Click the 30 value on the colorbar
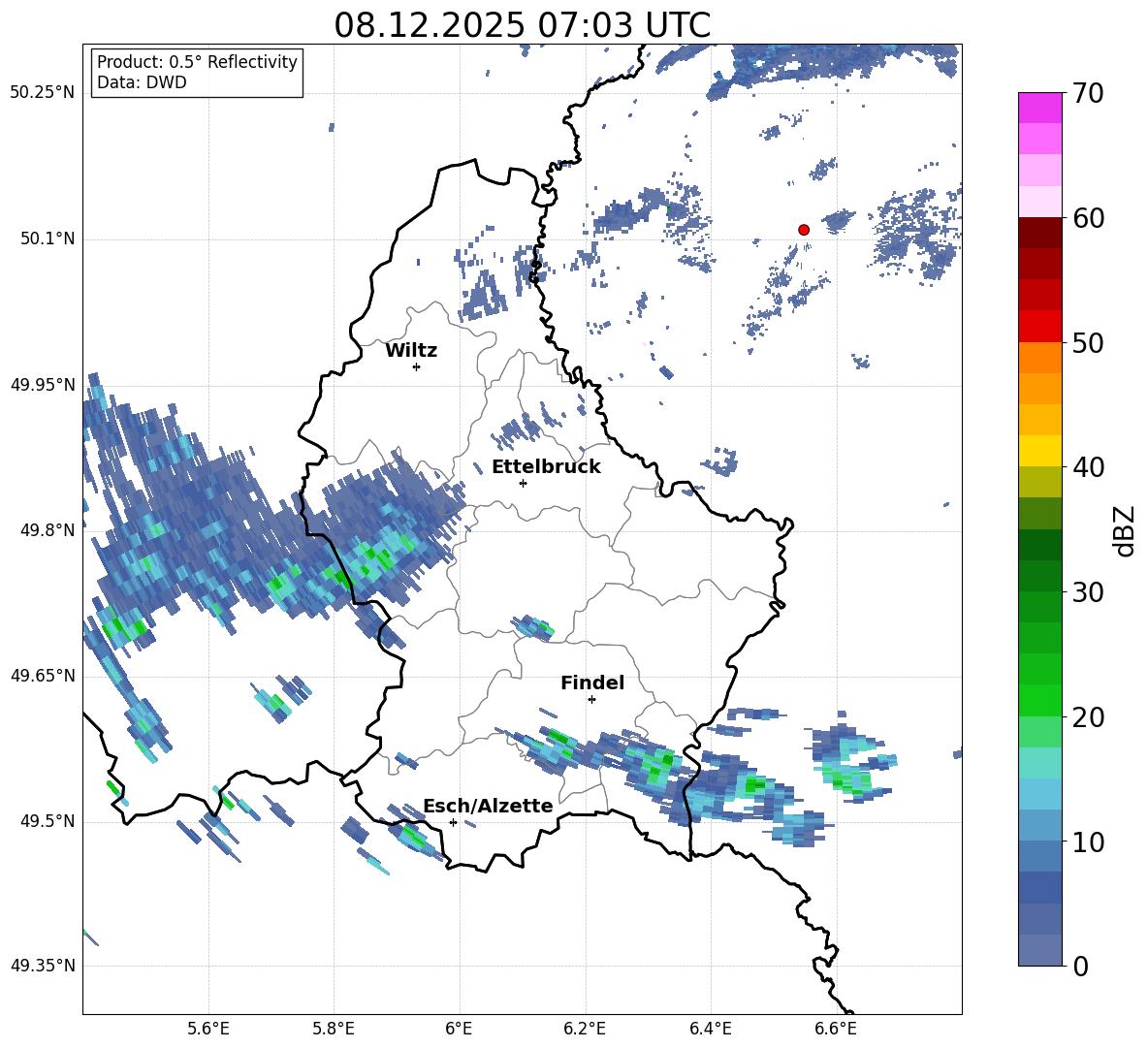This screenshot has height=1048, width=1148. pyautogui.click(x=1088, y=592)
